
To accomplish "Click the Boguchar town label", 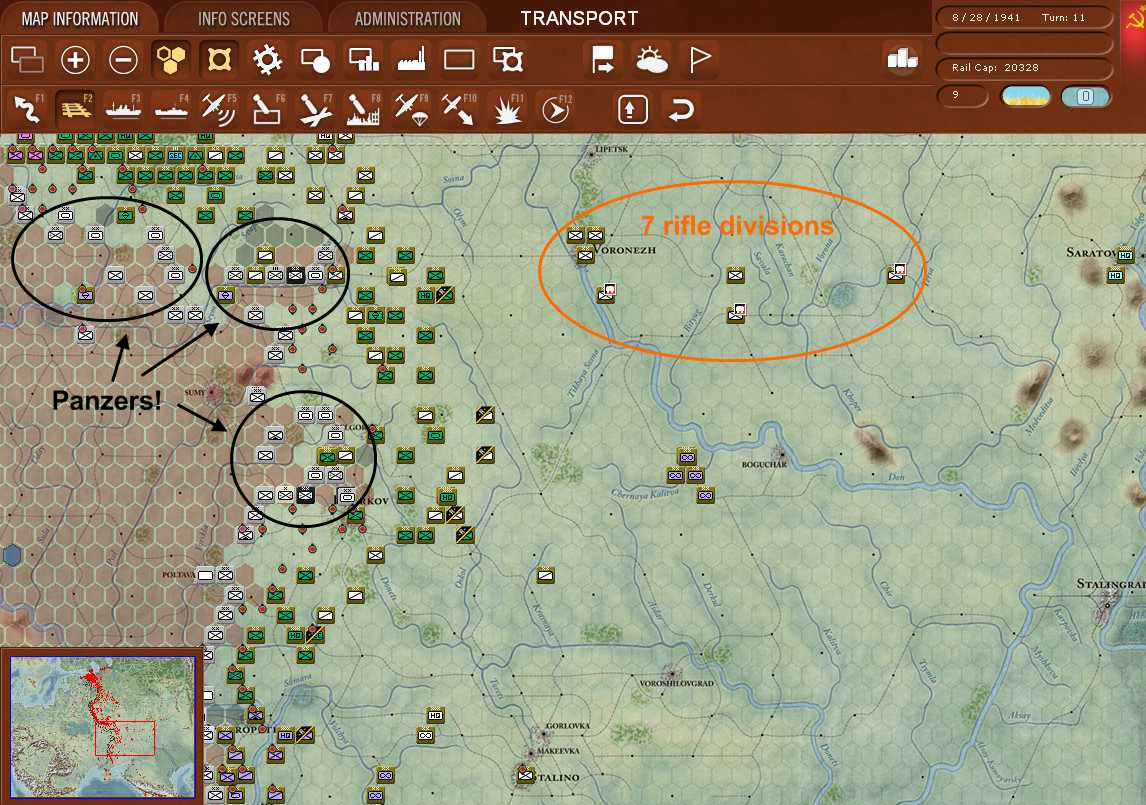I will [x=764, y=464].
